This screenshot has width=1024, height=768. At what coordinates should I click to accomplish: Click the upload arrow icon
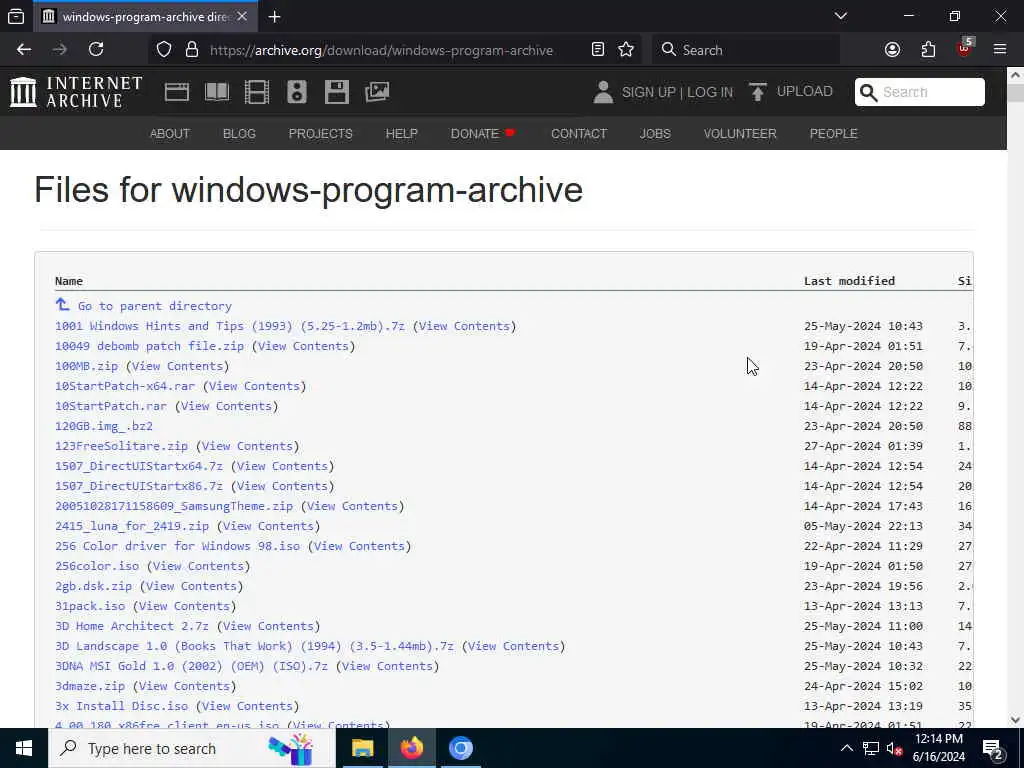coord(758,92)
